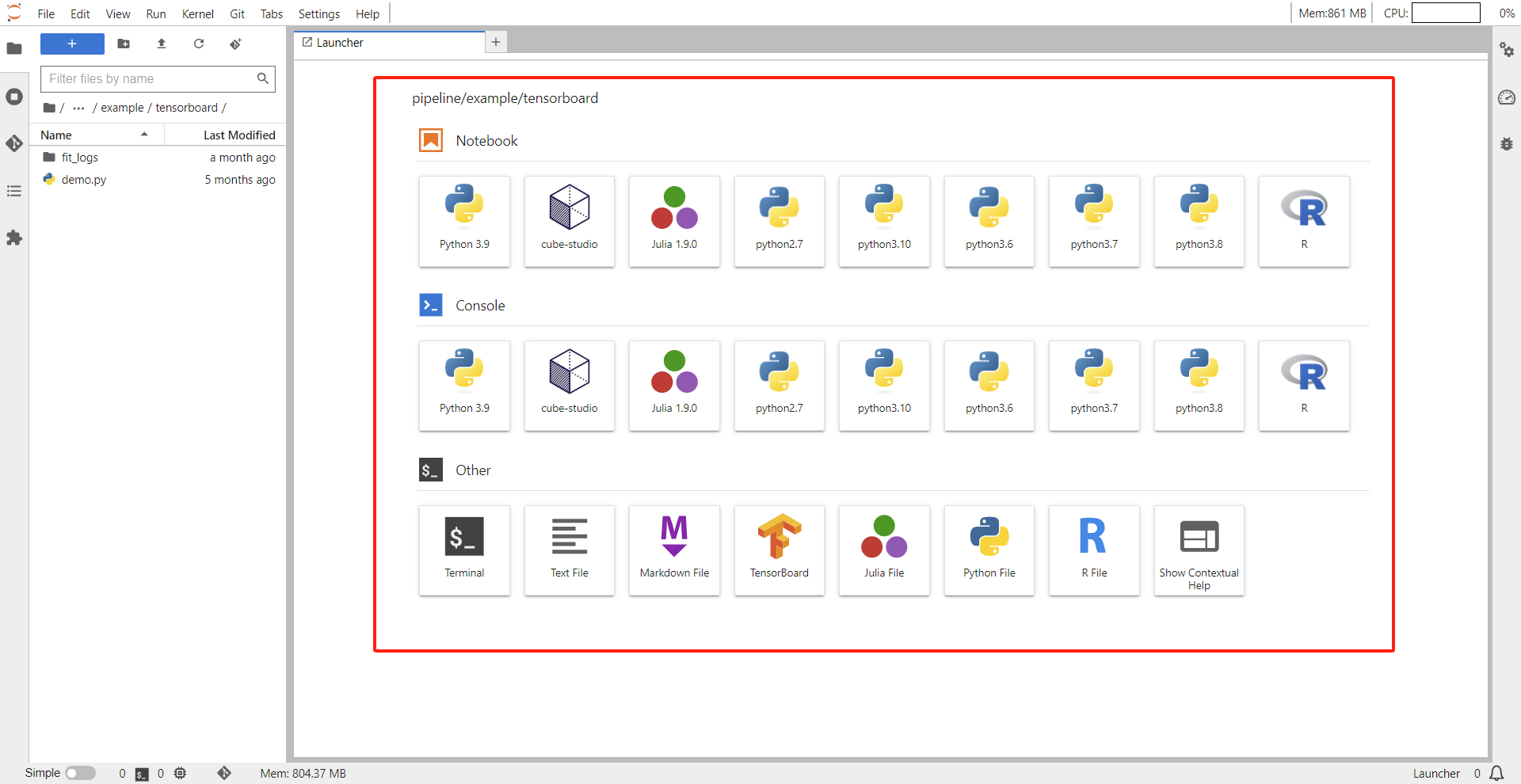Open the Git menu
1521x784 pixels.
tap(237, 13)
